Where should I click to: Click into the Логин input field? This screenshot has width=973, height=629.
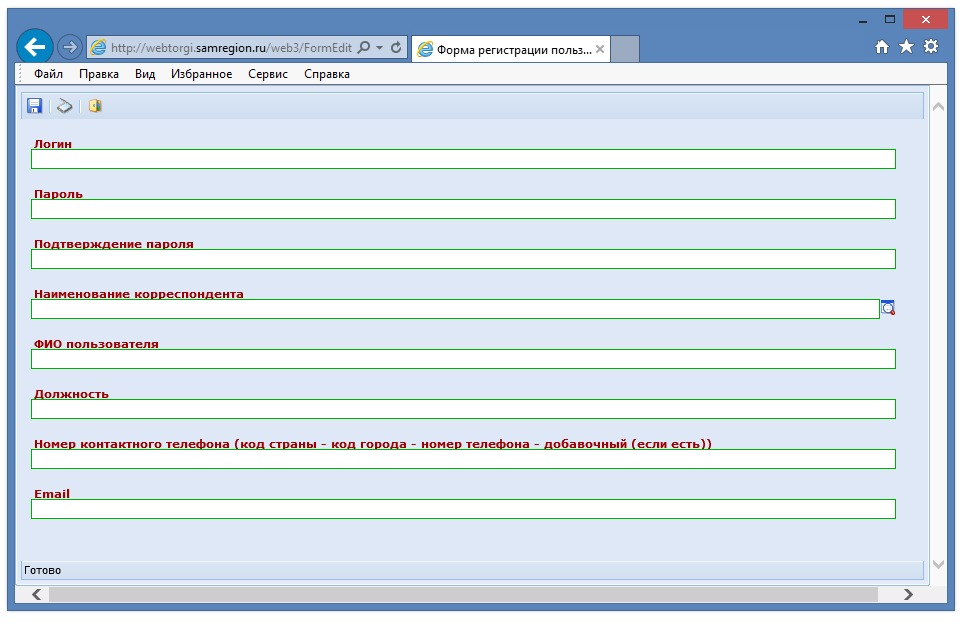pyautogui.click(x=463, y=159)
